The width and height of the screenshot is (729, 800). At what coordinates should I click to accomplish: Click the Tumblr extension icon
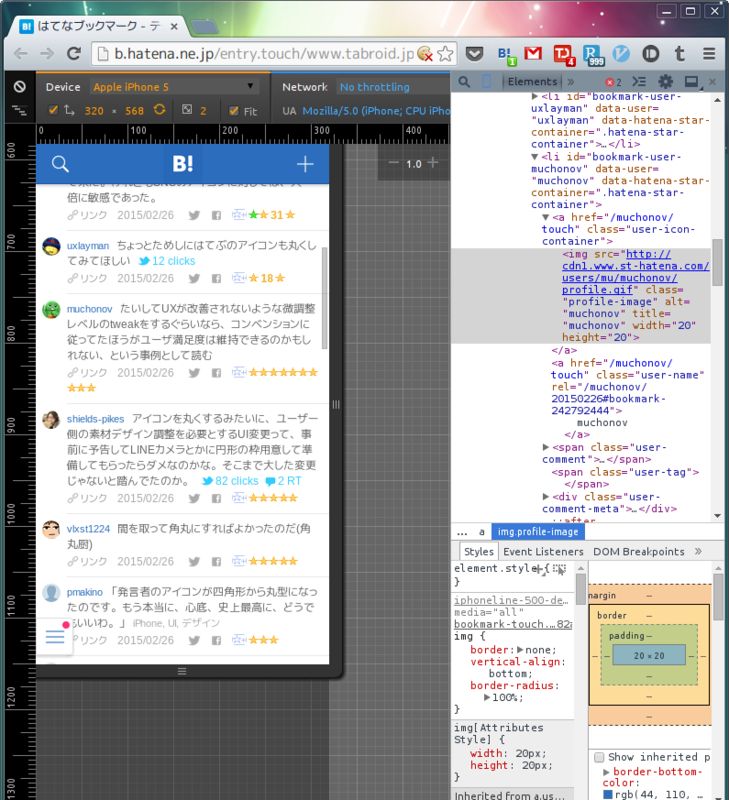(679, 54)
